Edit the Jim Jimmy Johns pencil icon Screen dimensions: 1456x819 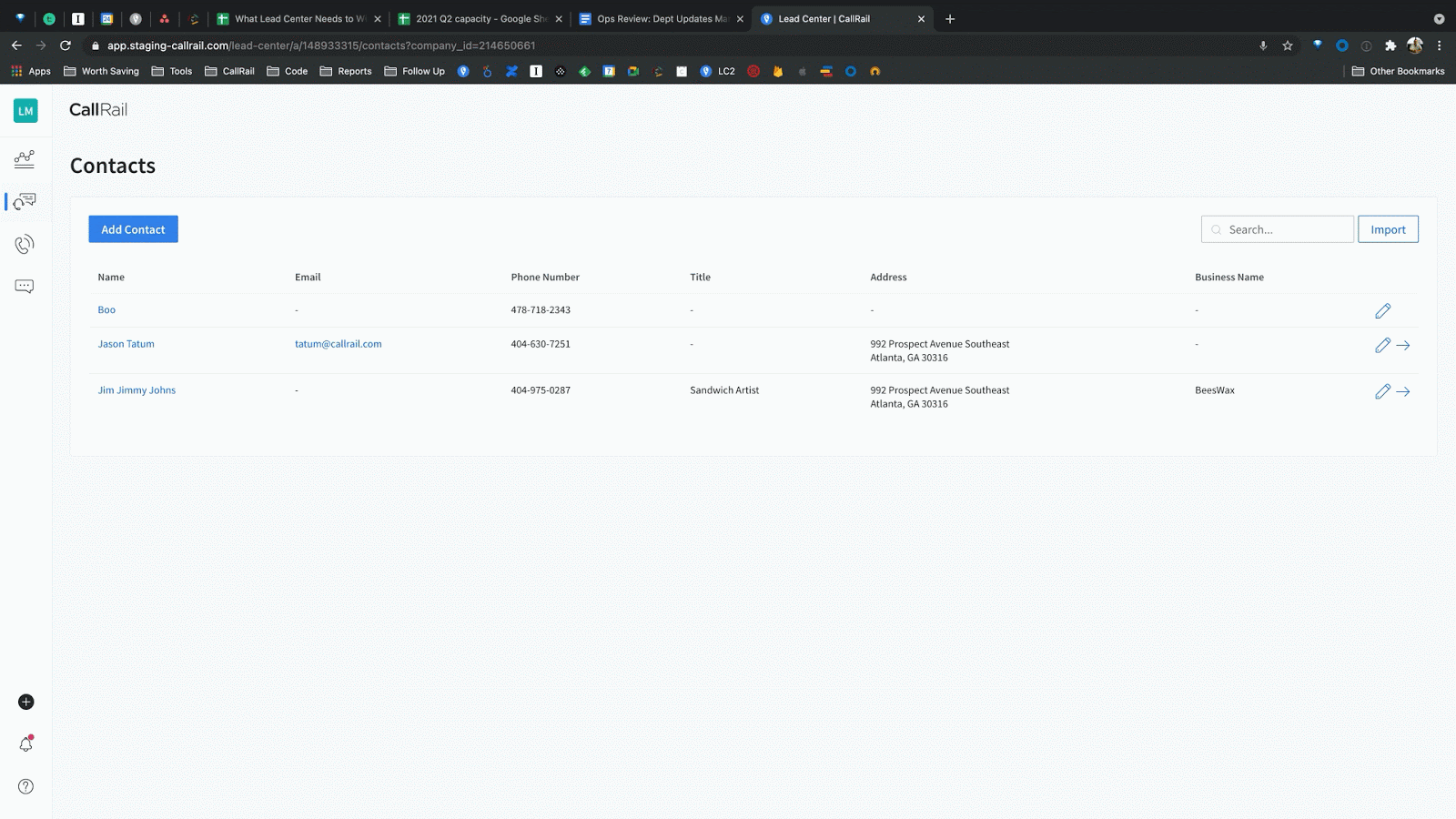pos(1382,391)
